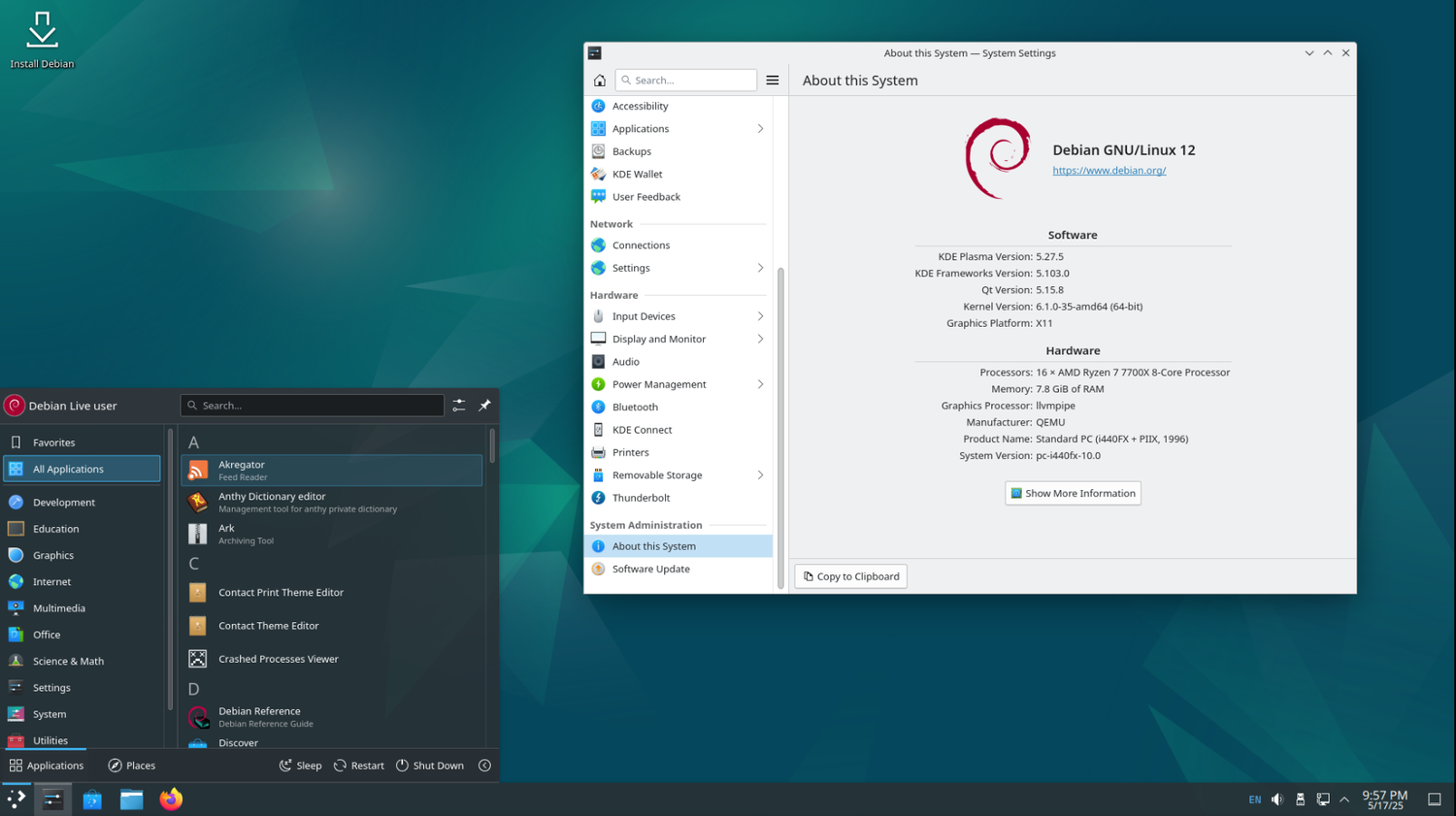The width and height of the screenshot is (1456, 816).
Task: Switch to the Applications tab in launcher
Action: pos(46,766)
